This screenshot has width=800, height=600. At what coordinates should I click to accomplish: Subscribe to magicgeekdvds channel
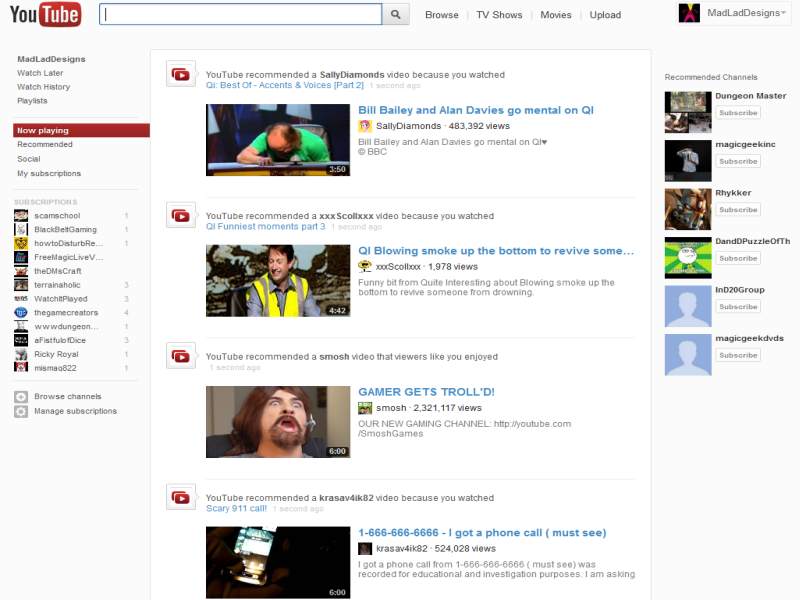738,355
